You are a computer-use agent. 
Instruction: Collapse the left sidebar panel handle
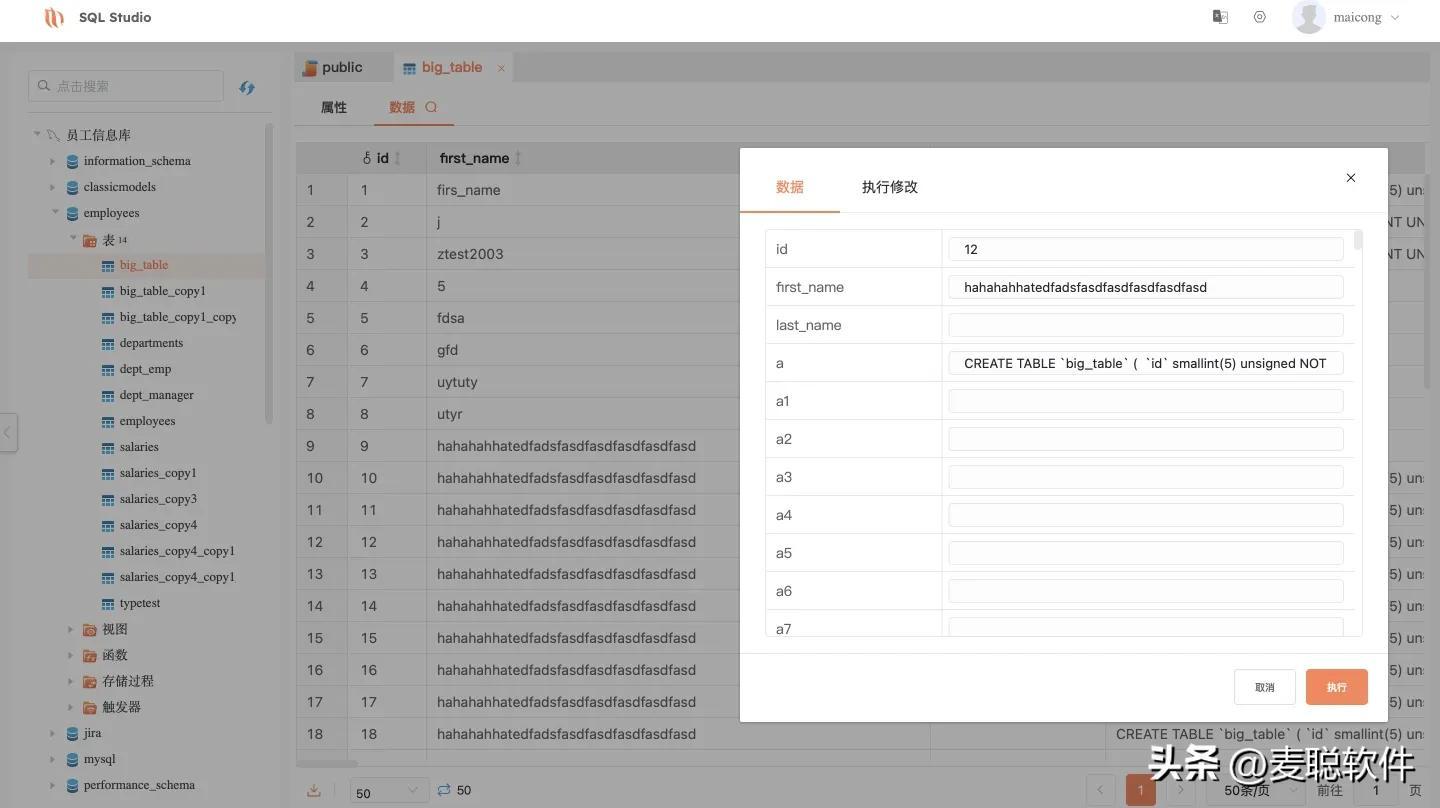8,433
